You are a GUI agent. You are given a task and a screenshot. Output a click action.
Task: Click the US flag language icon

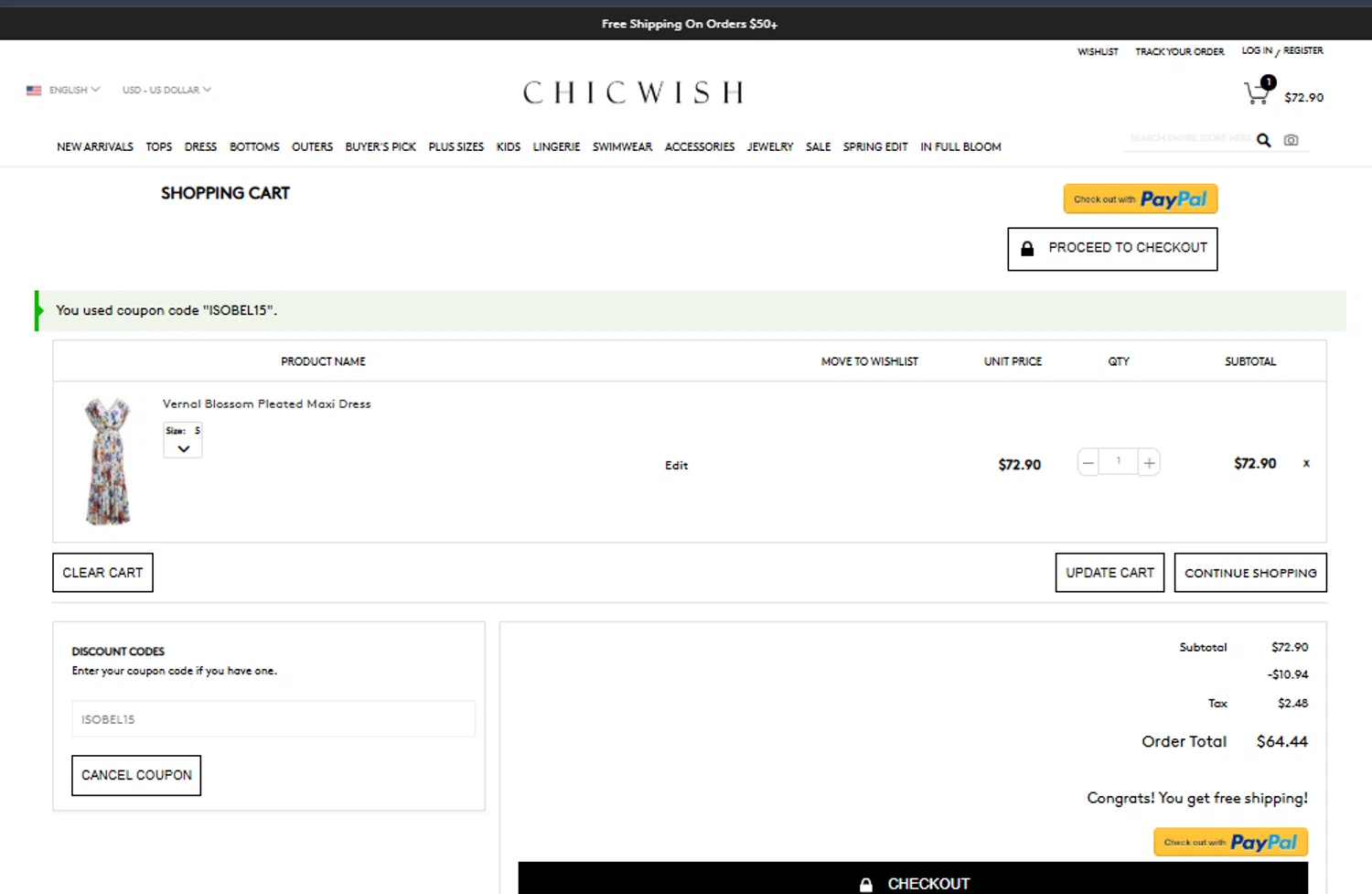tap(34, 91)
